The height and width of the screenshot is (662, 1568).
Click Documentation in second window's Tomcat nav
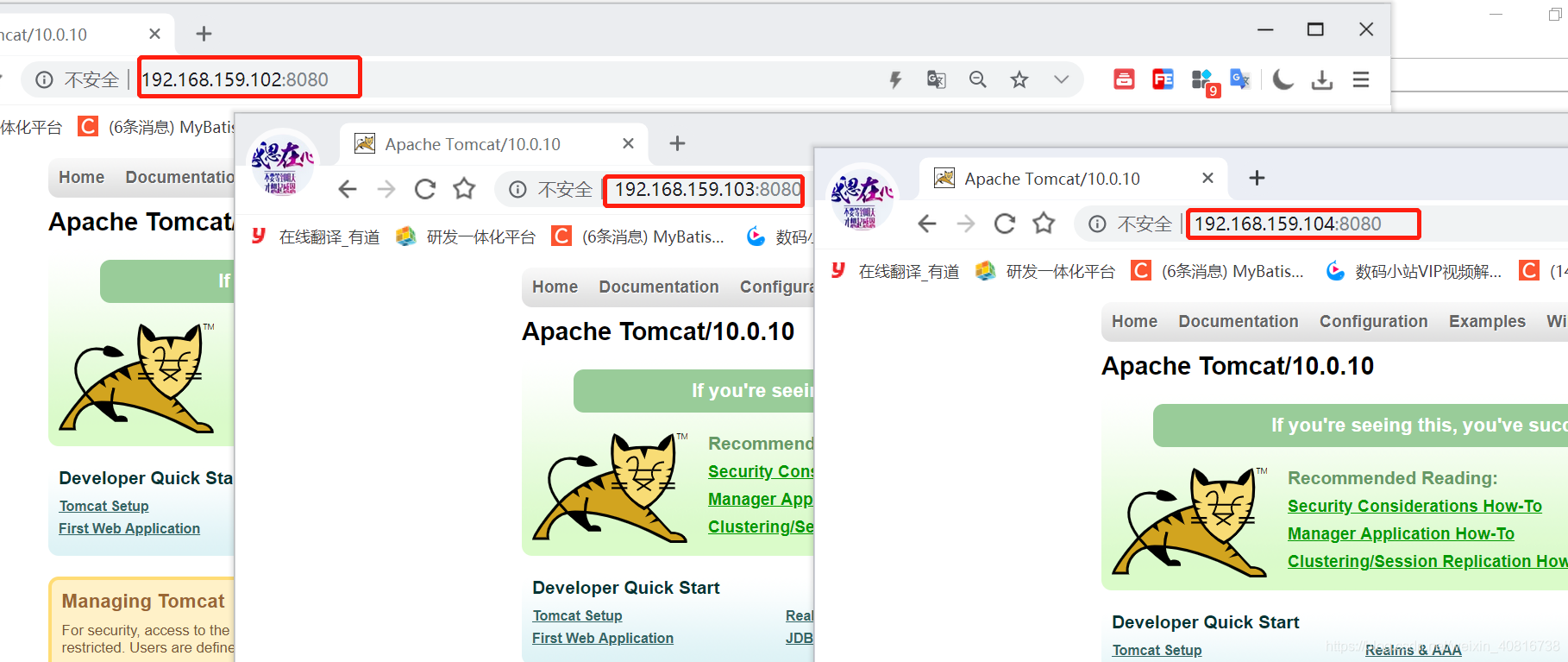click(659, 287)
